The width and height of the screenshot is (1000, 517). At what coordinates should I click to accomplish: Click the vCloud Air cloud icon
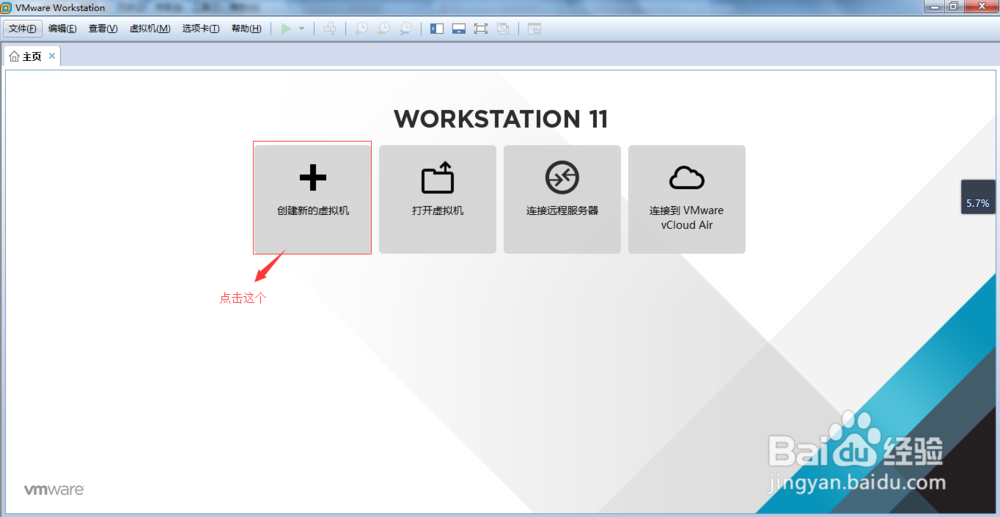687,178
